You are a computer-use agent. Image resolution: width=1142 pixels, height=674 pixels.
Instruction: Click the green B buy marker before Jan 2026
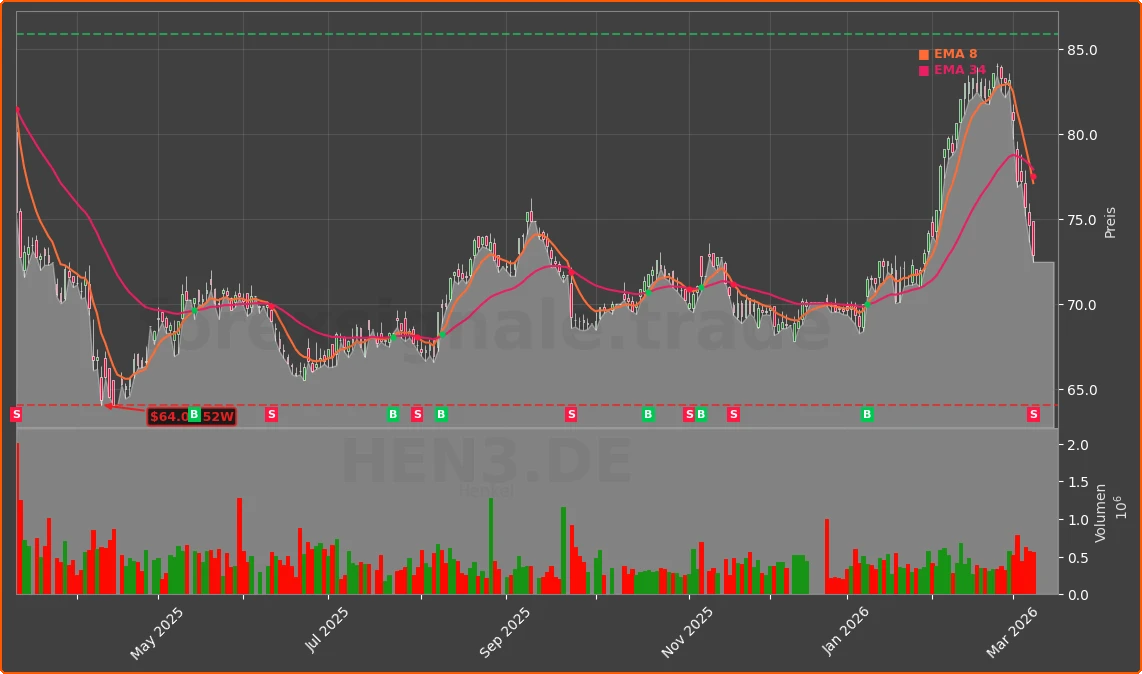(866, 414)
